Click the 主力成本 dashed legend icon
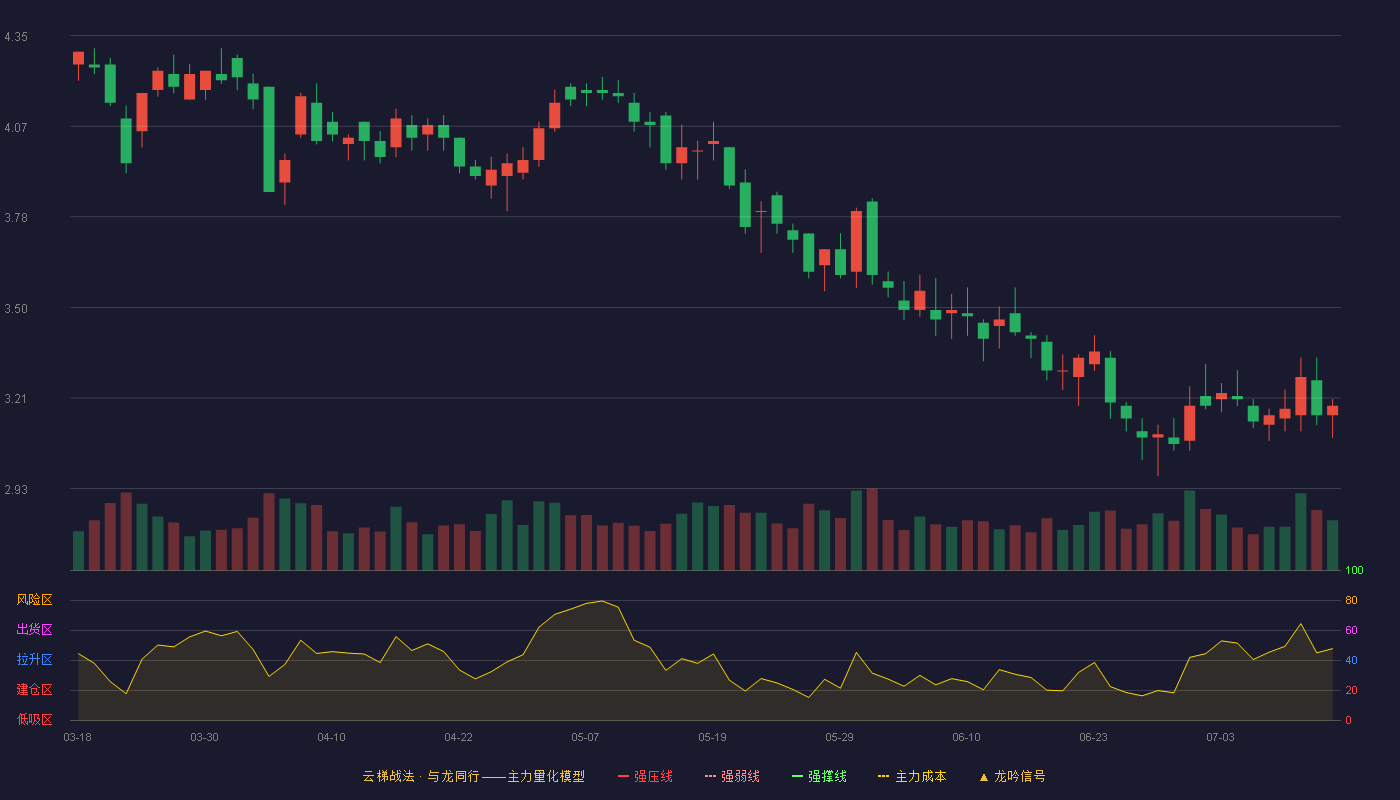1400x800 pixels. coord(883,776)
